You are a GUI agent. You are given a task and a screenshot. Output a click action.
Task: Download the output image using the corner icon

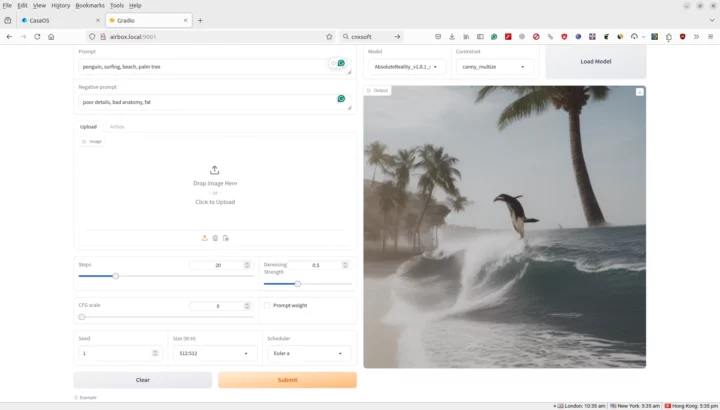[x=639, y=92]
